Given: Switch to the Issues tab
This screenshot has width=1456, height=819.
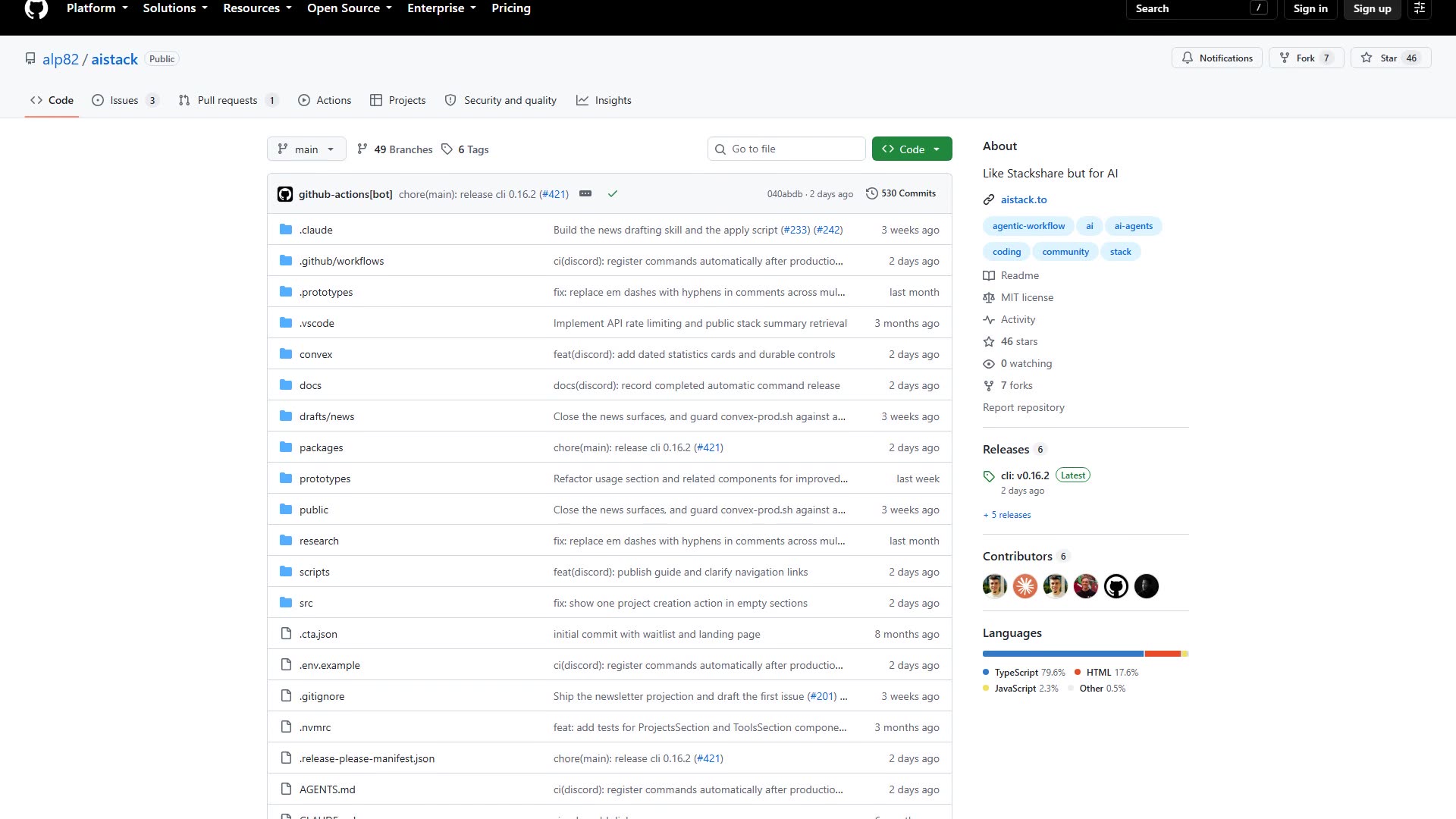Looking at the screenshot, I should [x=125, y=100].
